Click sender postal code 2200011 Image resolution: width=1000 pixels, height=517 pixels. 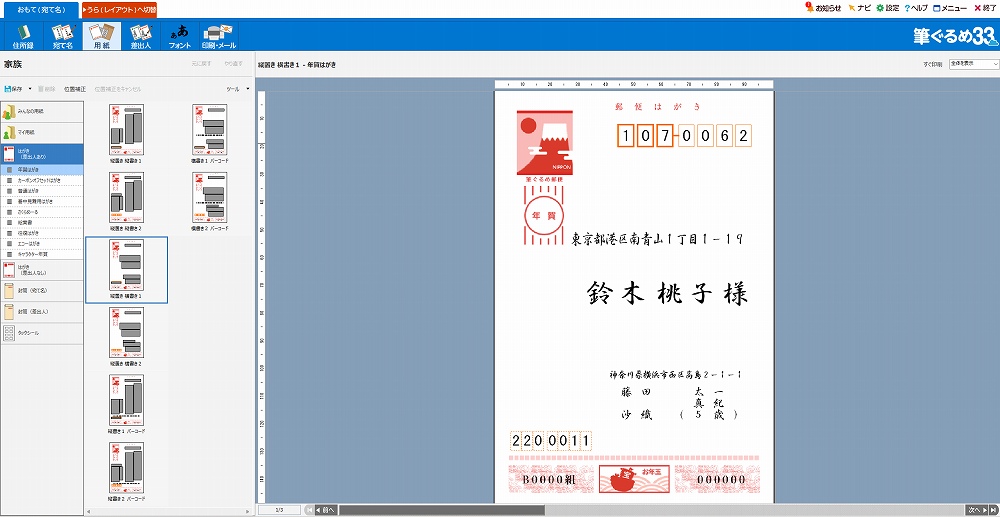pos(552,441)
